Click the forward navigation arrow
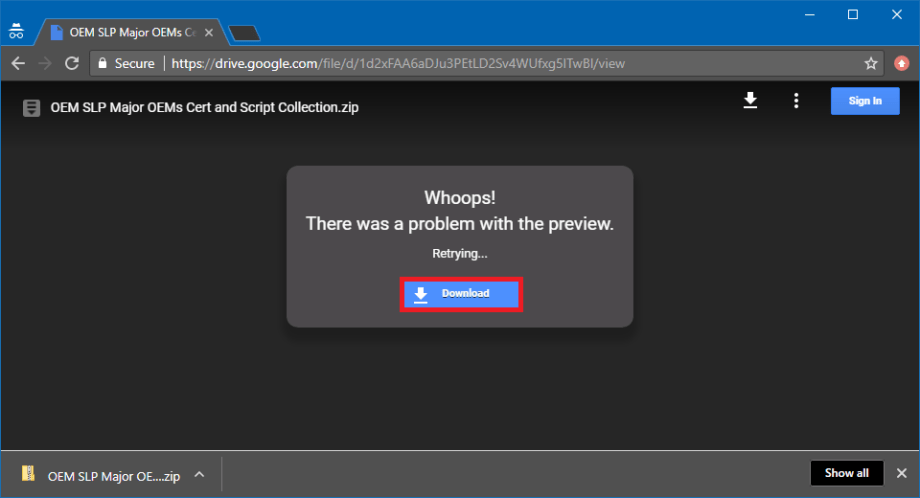The width and height of the screenshot is (920, 498). pyautogui.click(x=45, y=63)
